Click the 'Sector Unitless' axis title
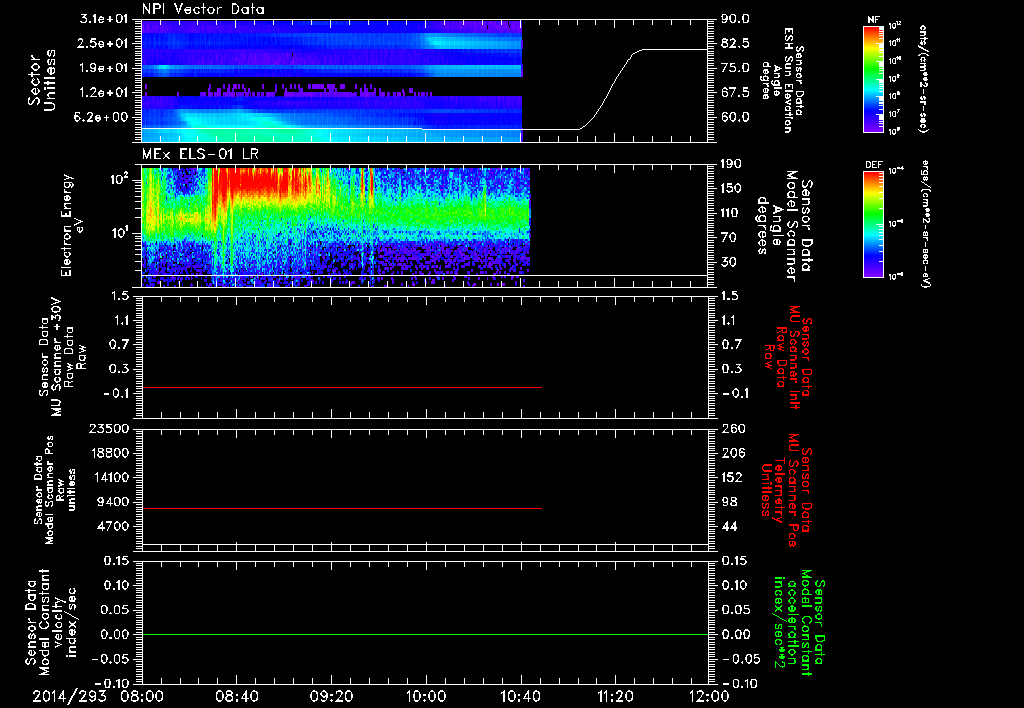 click(41, 80)
